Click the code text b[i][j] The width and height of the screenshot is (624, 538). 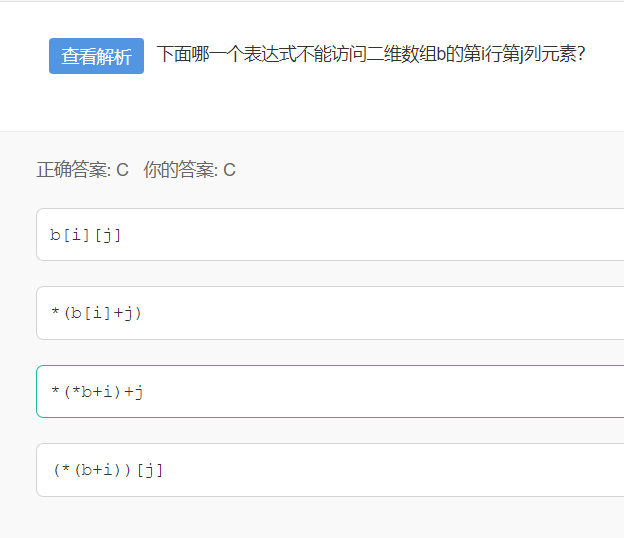click(86, 235)
